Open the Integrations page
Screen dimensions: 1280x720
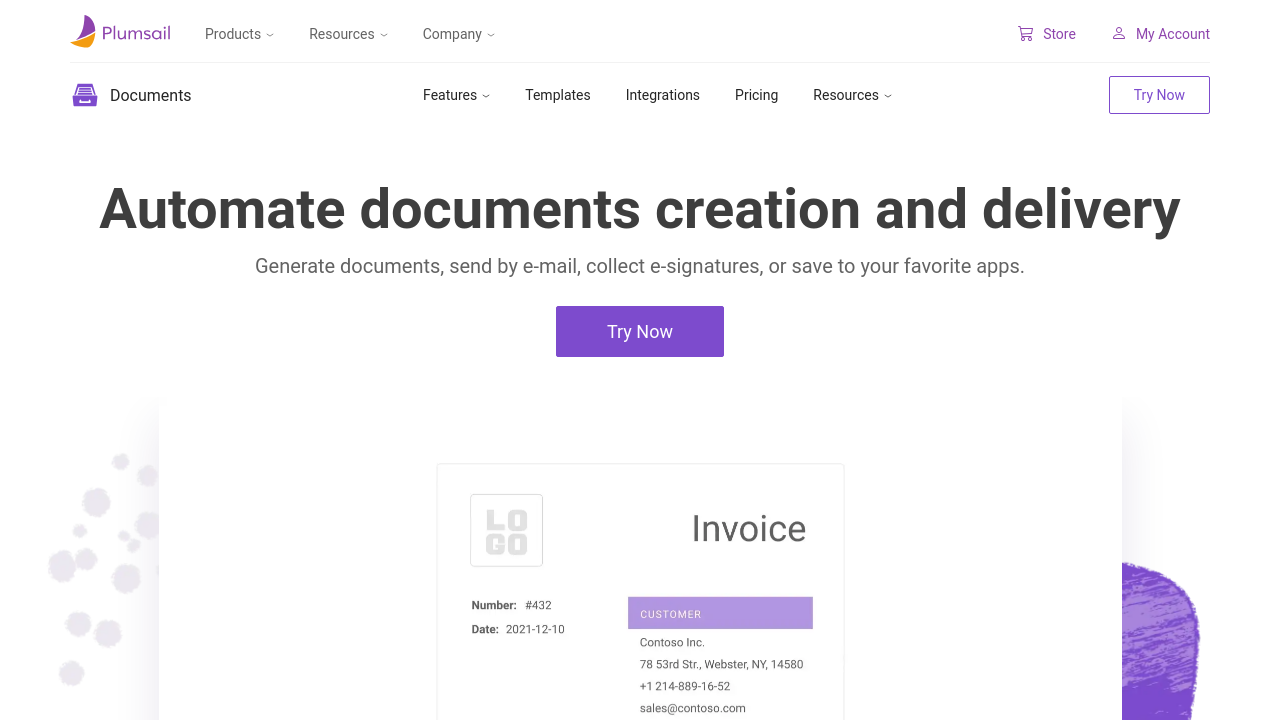pos(662,95)
